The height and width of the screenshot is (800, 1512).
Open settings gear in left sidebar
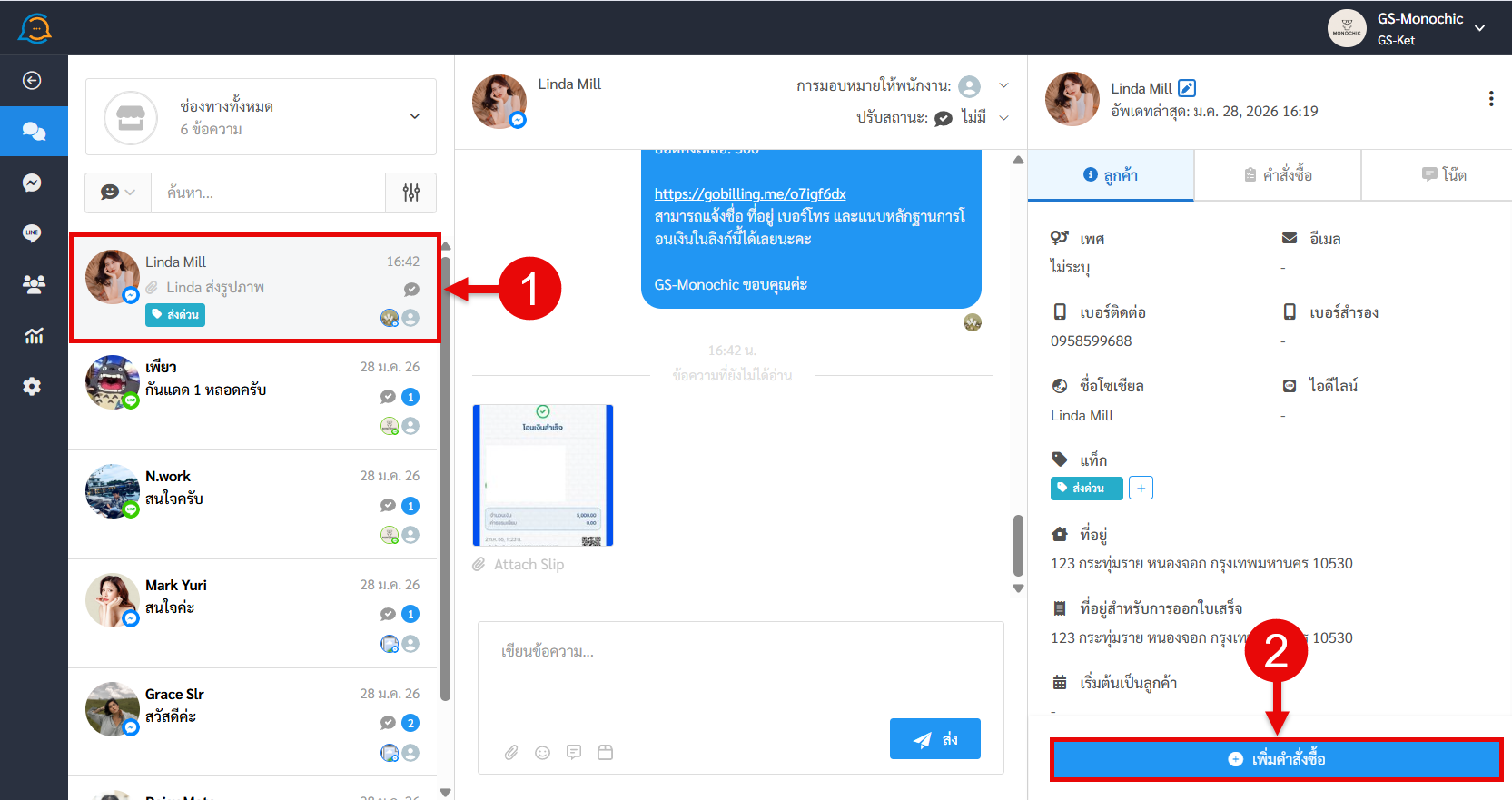click(x=32, y=387)
